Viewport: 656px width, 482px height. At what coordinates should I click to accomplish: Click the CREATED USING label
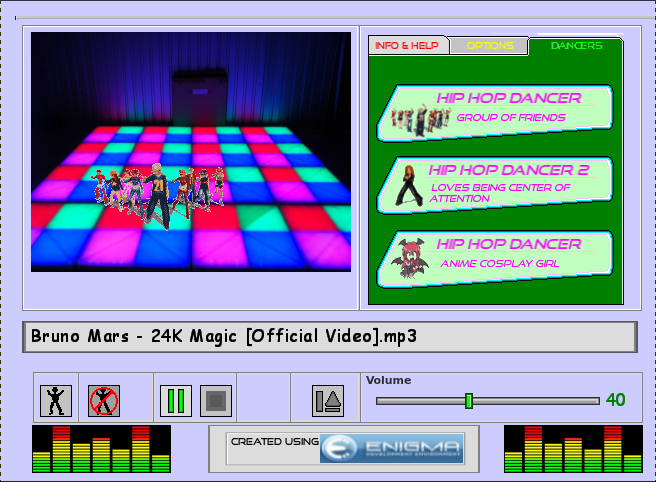pos(275,441)
